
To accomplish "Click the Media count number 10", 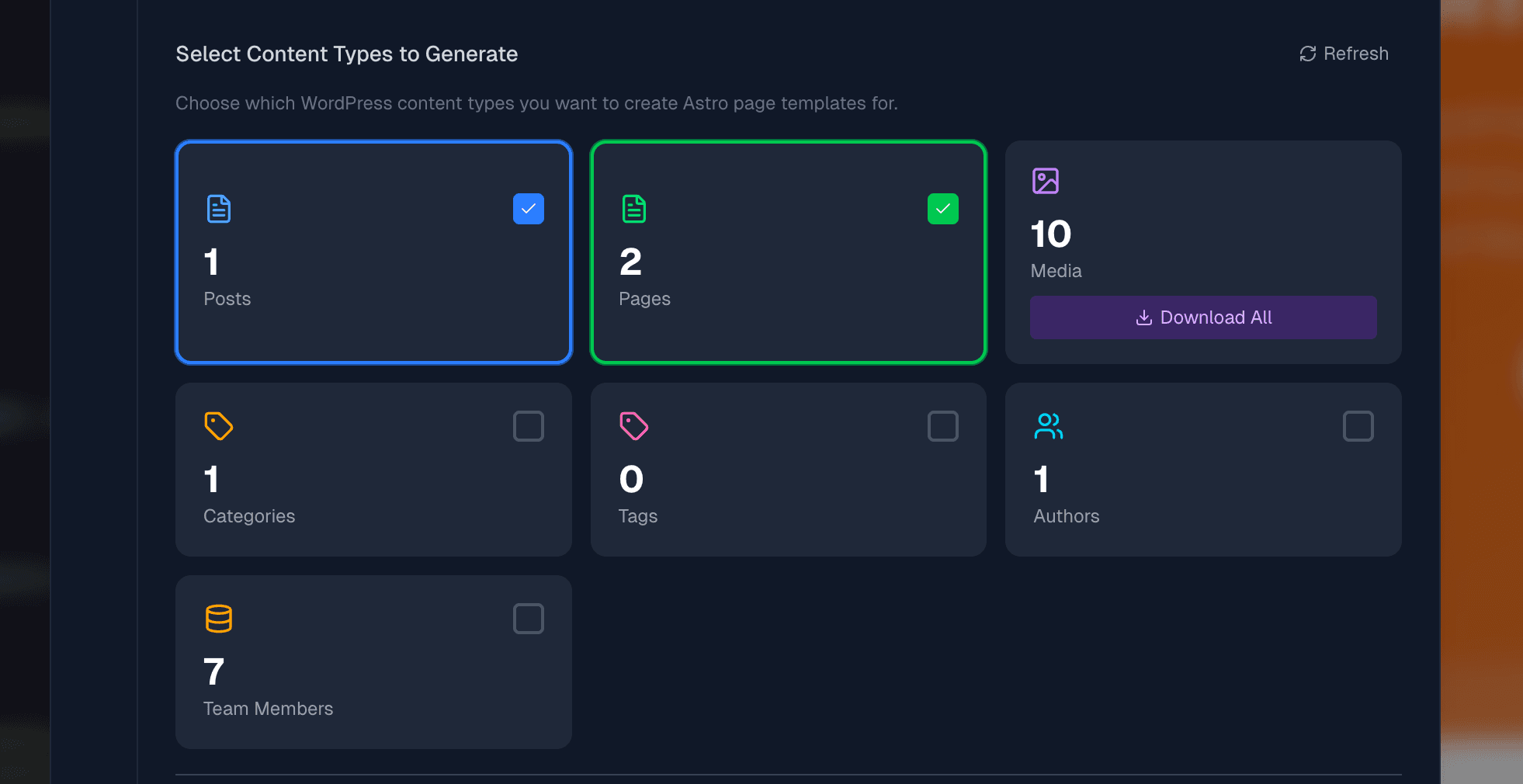I will (x=1051, y=234).
